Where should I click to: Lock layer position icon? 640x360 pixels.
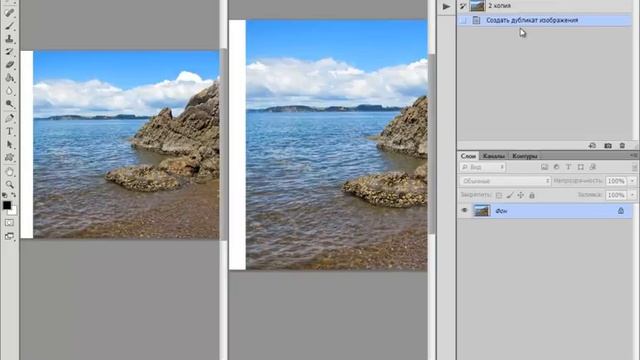click(521, 196)
